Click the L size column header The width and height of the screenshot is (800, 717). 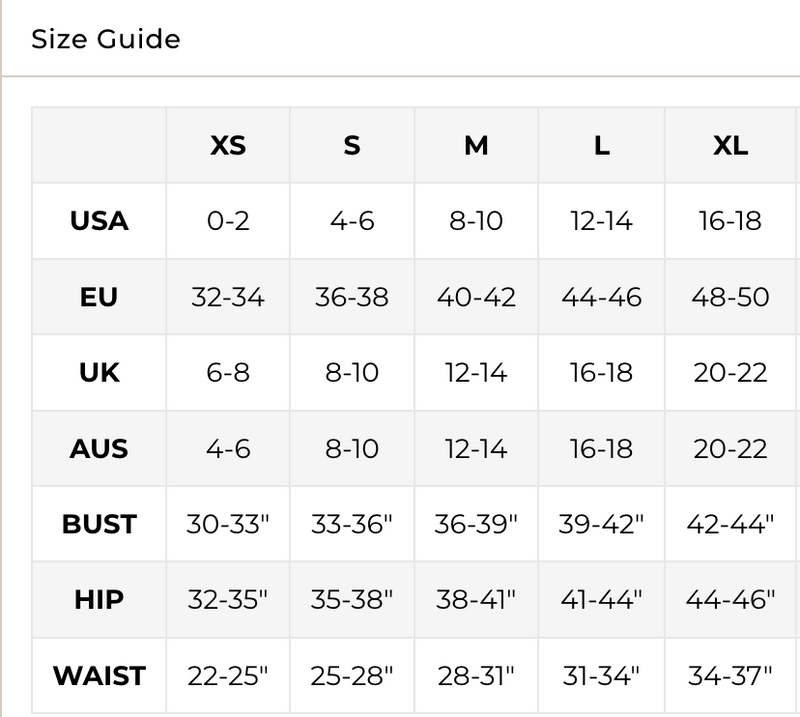(601, 145)
